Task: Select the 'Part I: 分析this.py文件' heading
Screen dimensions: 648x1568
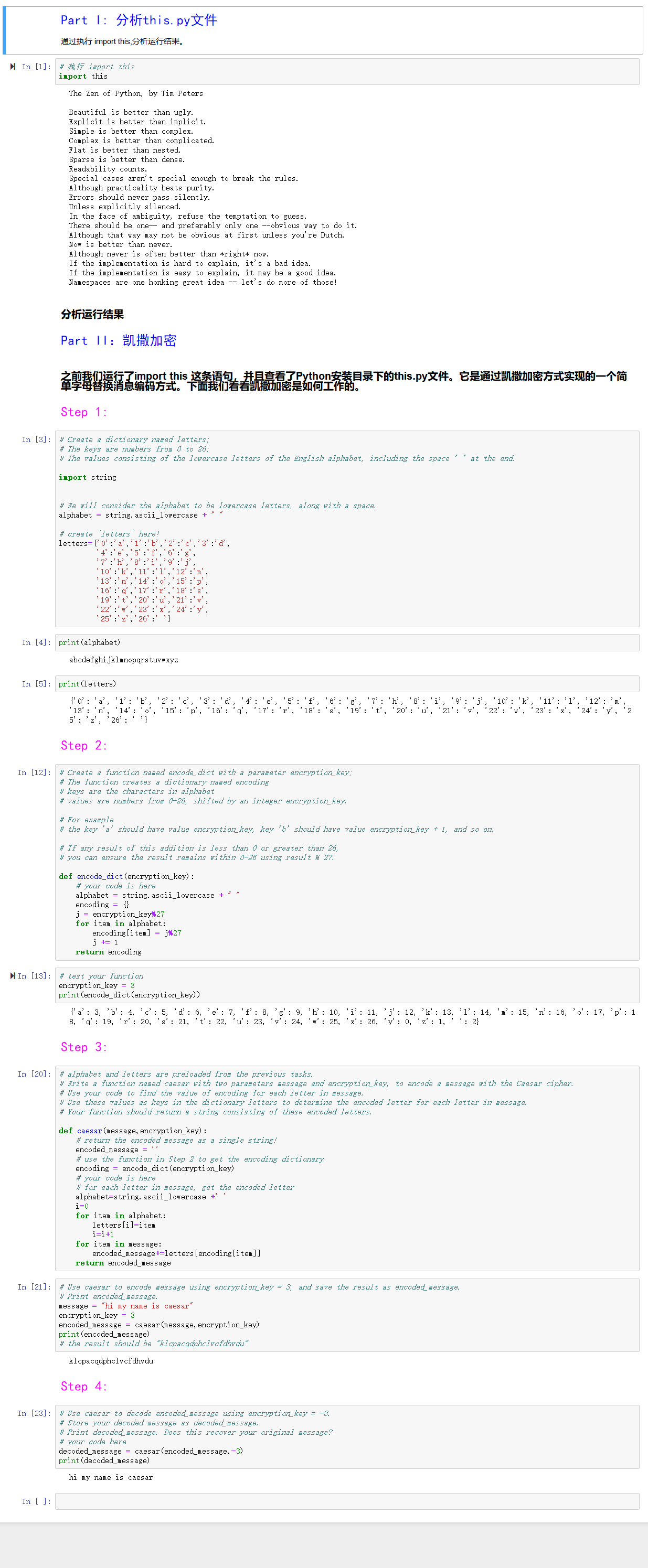Action: click(x=139, y=20)
